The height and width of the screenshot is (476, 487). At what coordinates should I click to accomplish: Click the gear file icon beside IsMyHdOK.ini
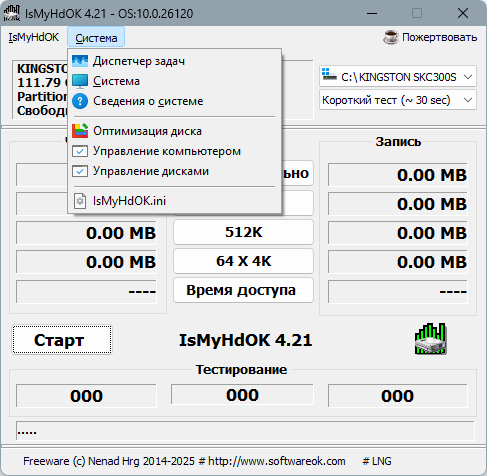point(80,201)
